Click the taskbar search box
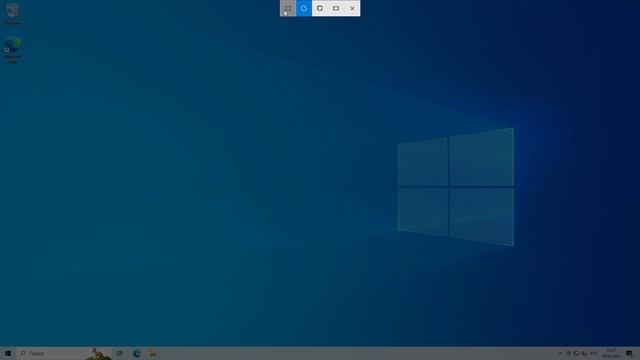 click(64, 353)
